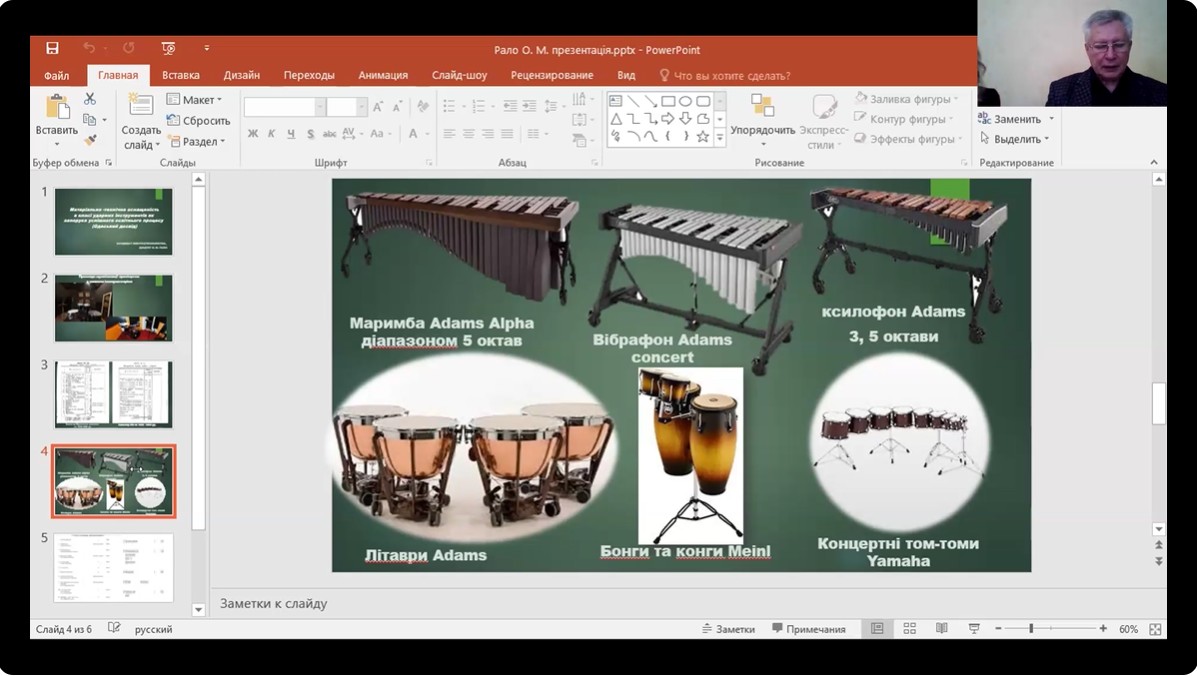This screenshot has width=1197, height=676.
Task: Open Эффекты фигуры shape effects dropdown
Action: point(906,139)
